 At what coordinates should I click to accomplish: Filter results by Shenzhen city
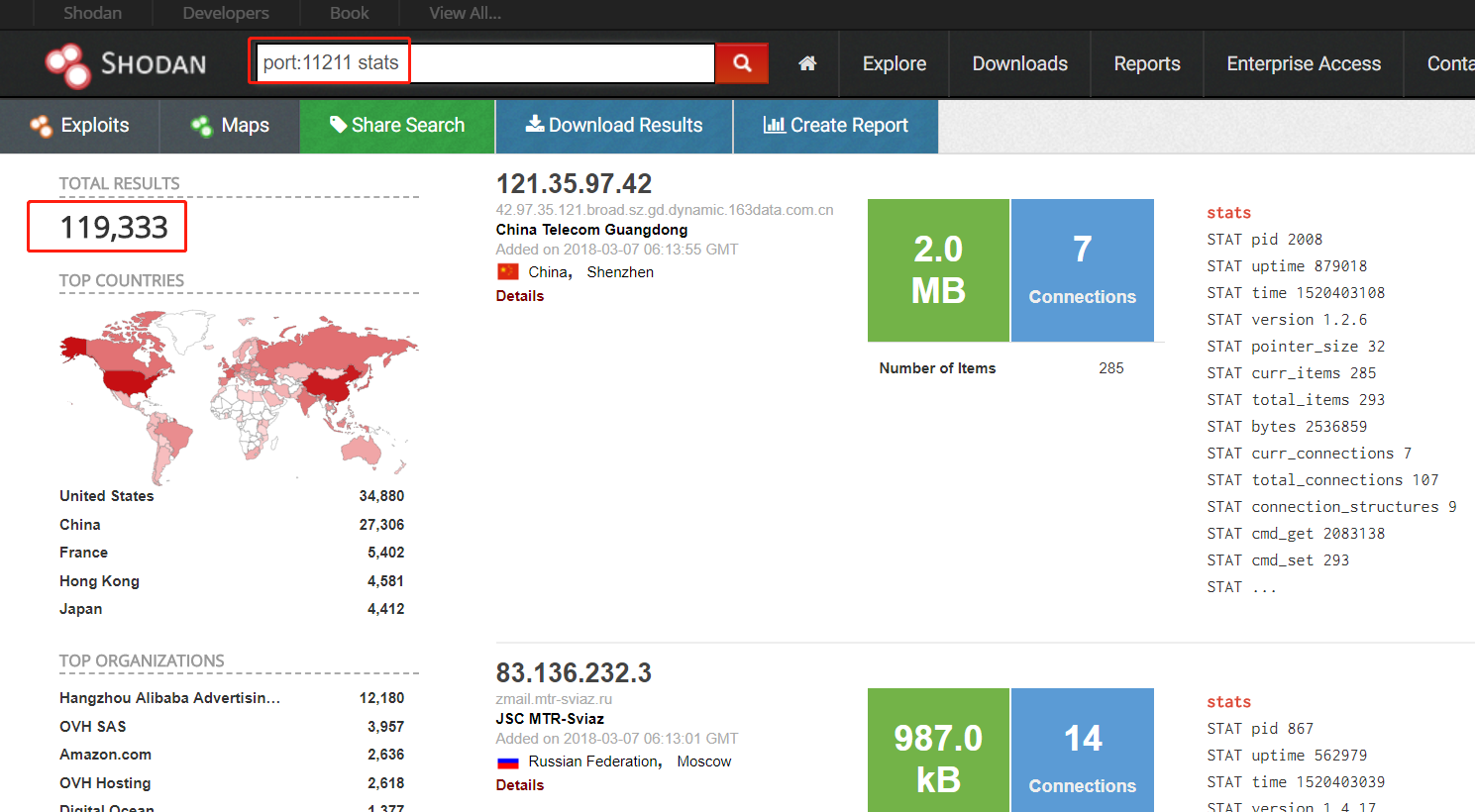coord(620,272)
